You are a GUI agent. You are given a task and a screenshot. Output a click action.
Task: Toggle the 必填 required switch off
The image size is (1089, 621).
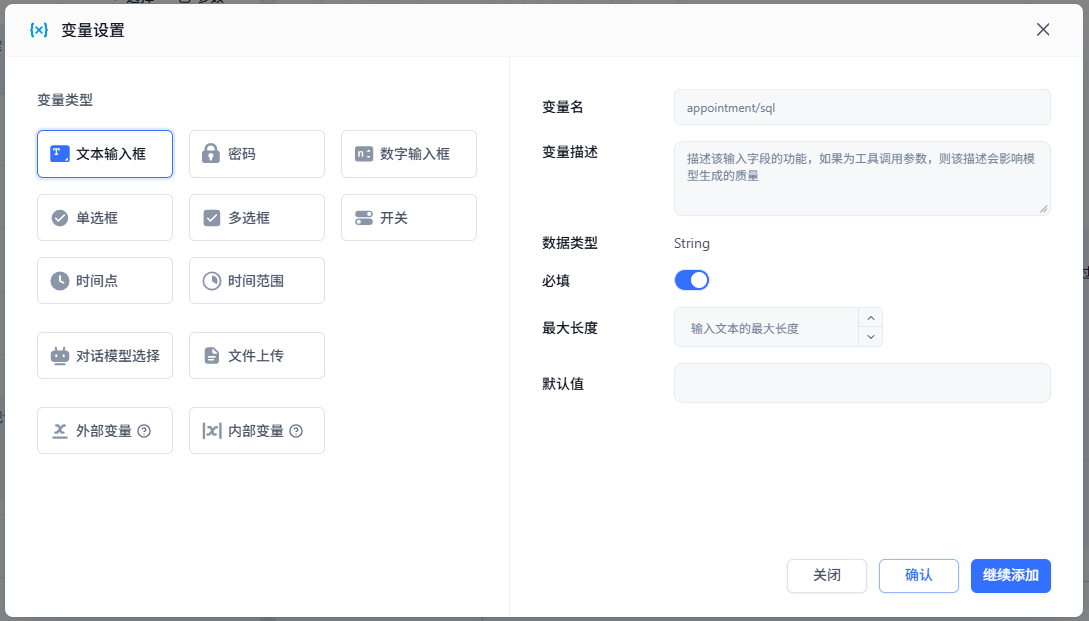click(x=692, y=280)
